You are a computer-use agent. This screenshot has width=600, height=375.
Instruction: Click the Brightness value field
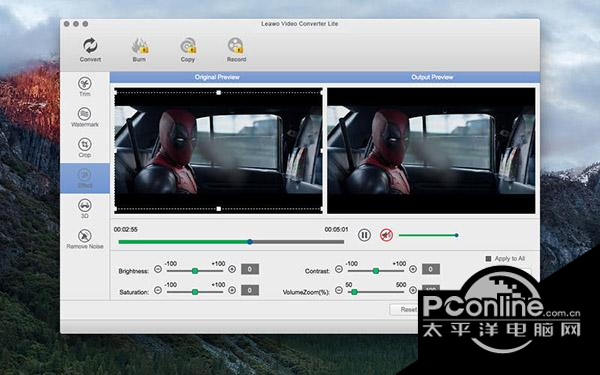click(250, 269)
